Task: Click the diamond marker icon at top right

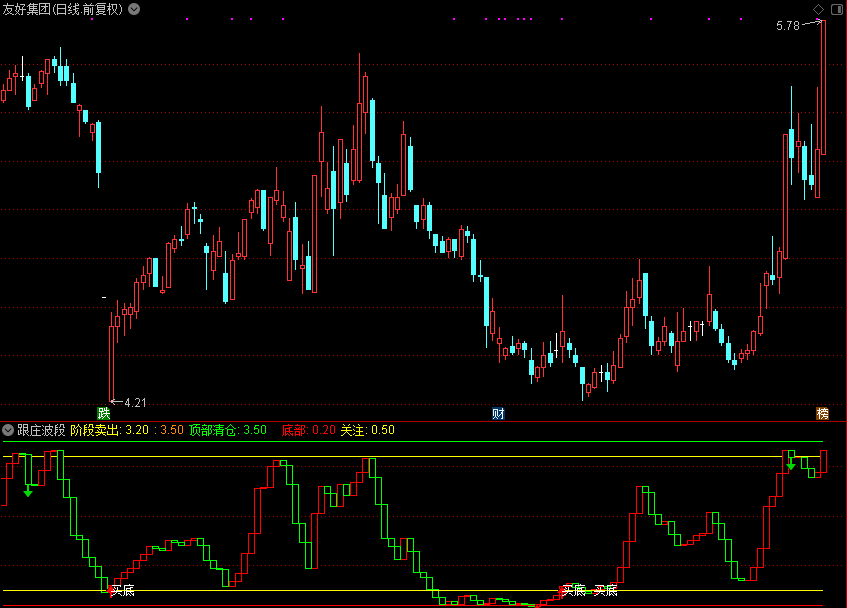Action: [818, 9]
